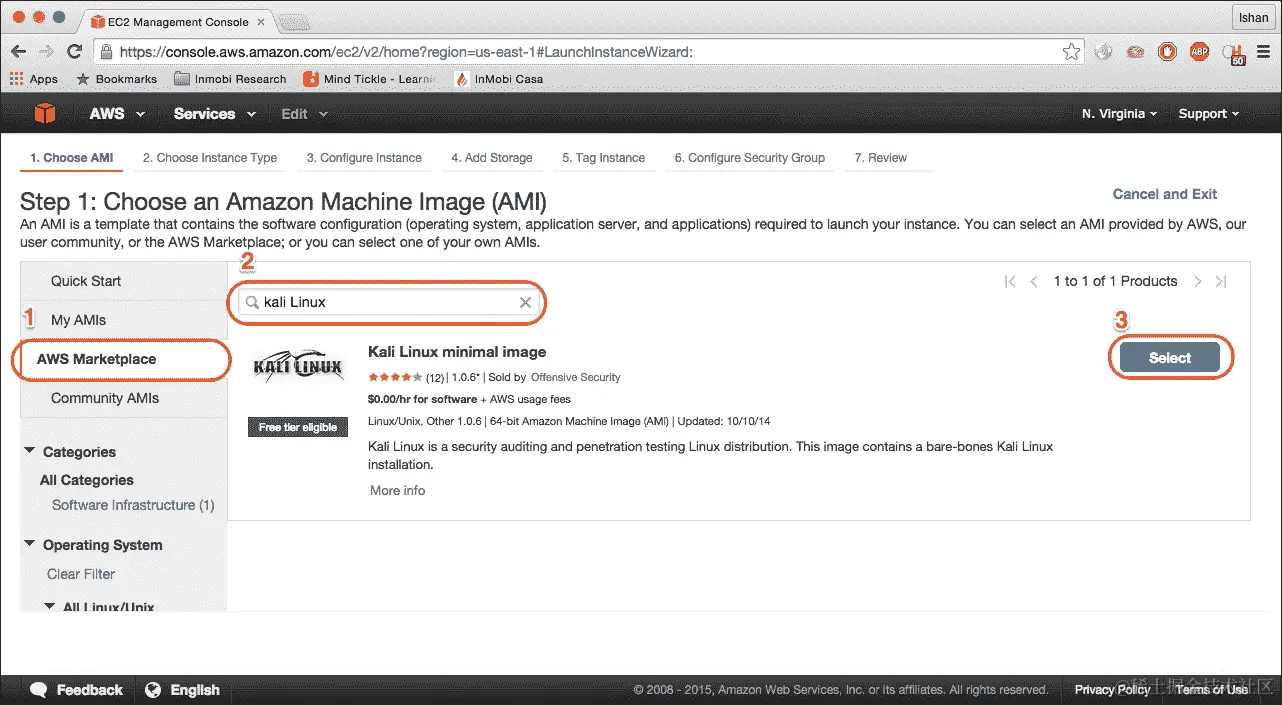Click the More info link

click(397, 490)
